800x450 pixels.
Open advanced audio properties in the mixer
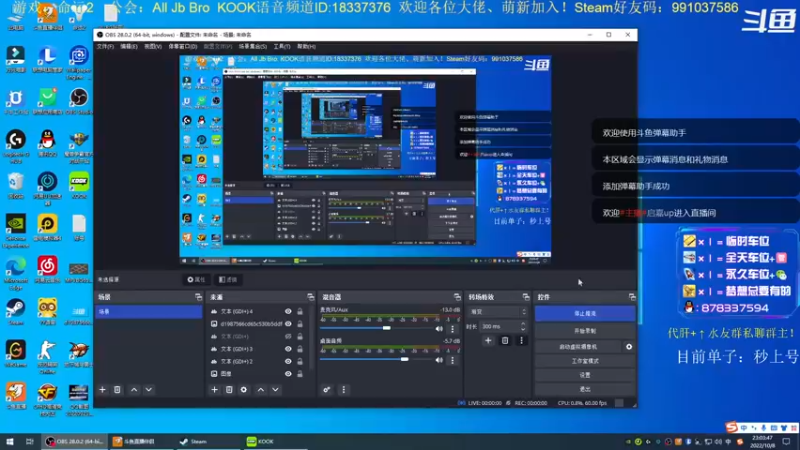pos(327,390)
